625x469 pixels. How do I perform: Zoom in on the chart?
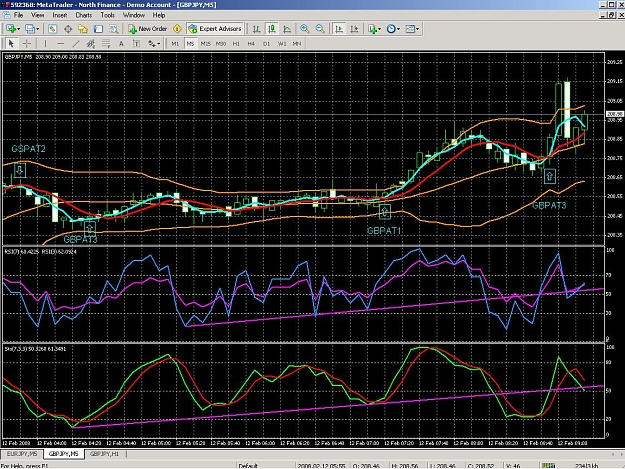pyautogui.click(x=305, y=29)
